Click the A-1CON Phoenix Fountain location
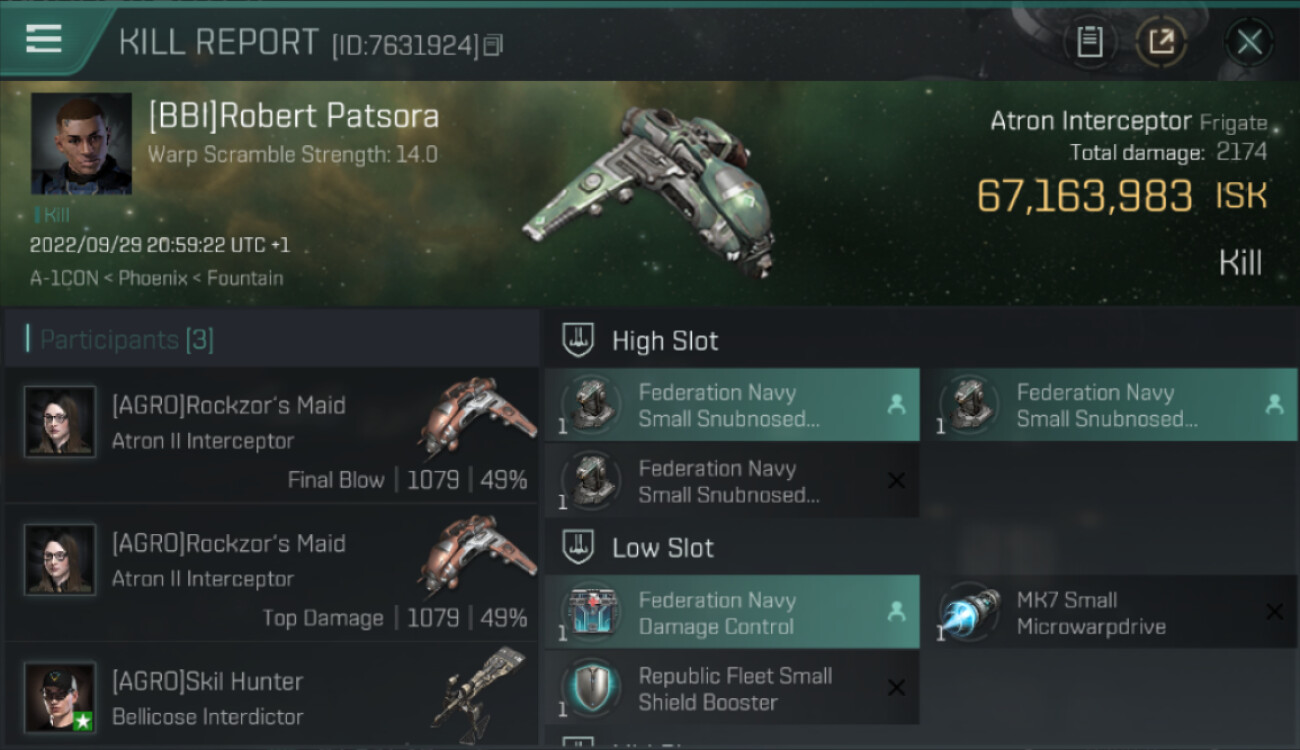 click(x=157, y=278)
